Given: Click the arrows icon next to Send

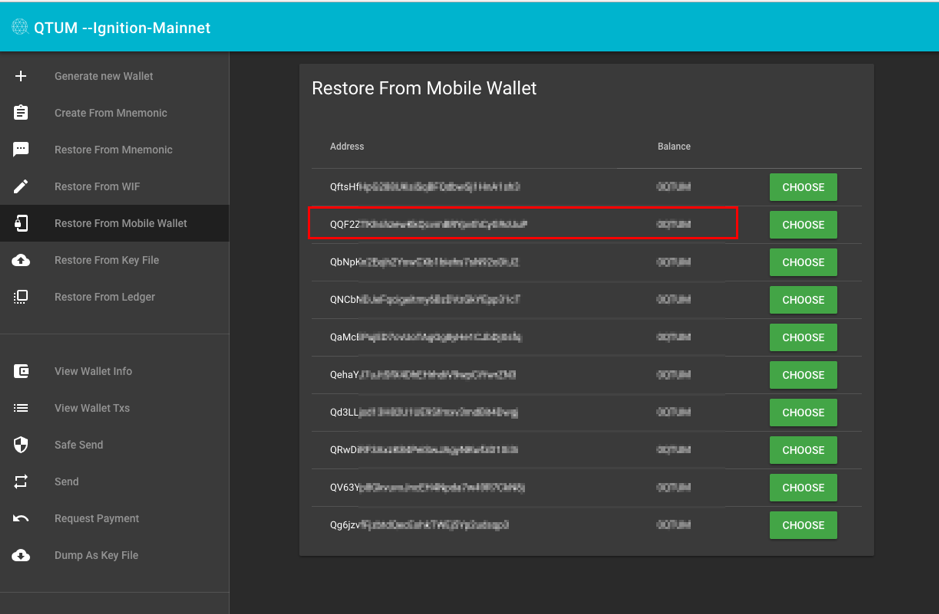Looking at the screenshot, I should pos(21,482).
